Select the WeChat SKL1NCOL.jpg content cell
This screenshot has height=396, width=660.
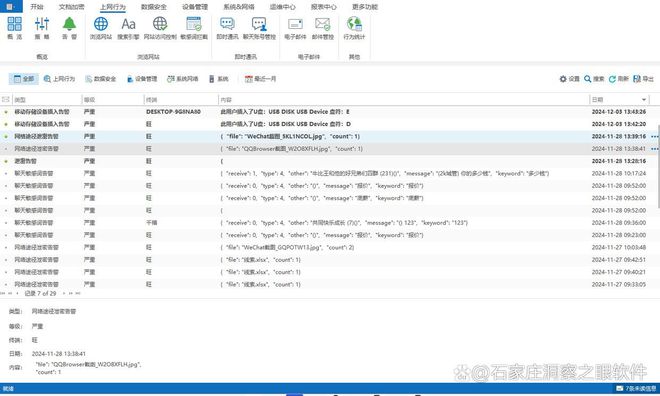[x=290, y=136]
